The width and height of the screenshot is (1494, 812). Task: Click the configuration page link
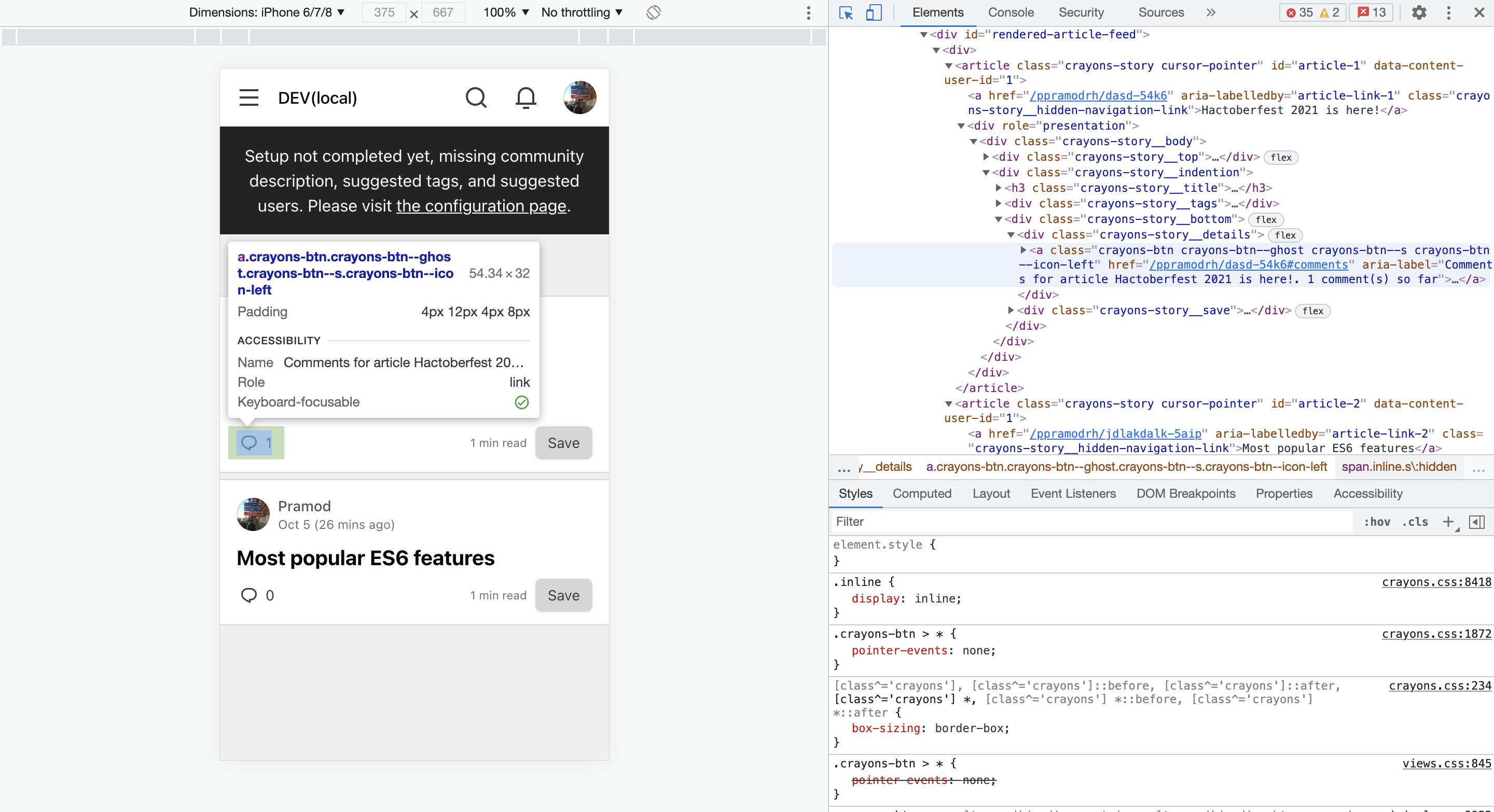[481, 206]
